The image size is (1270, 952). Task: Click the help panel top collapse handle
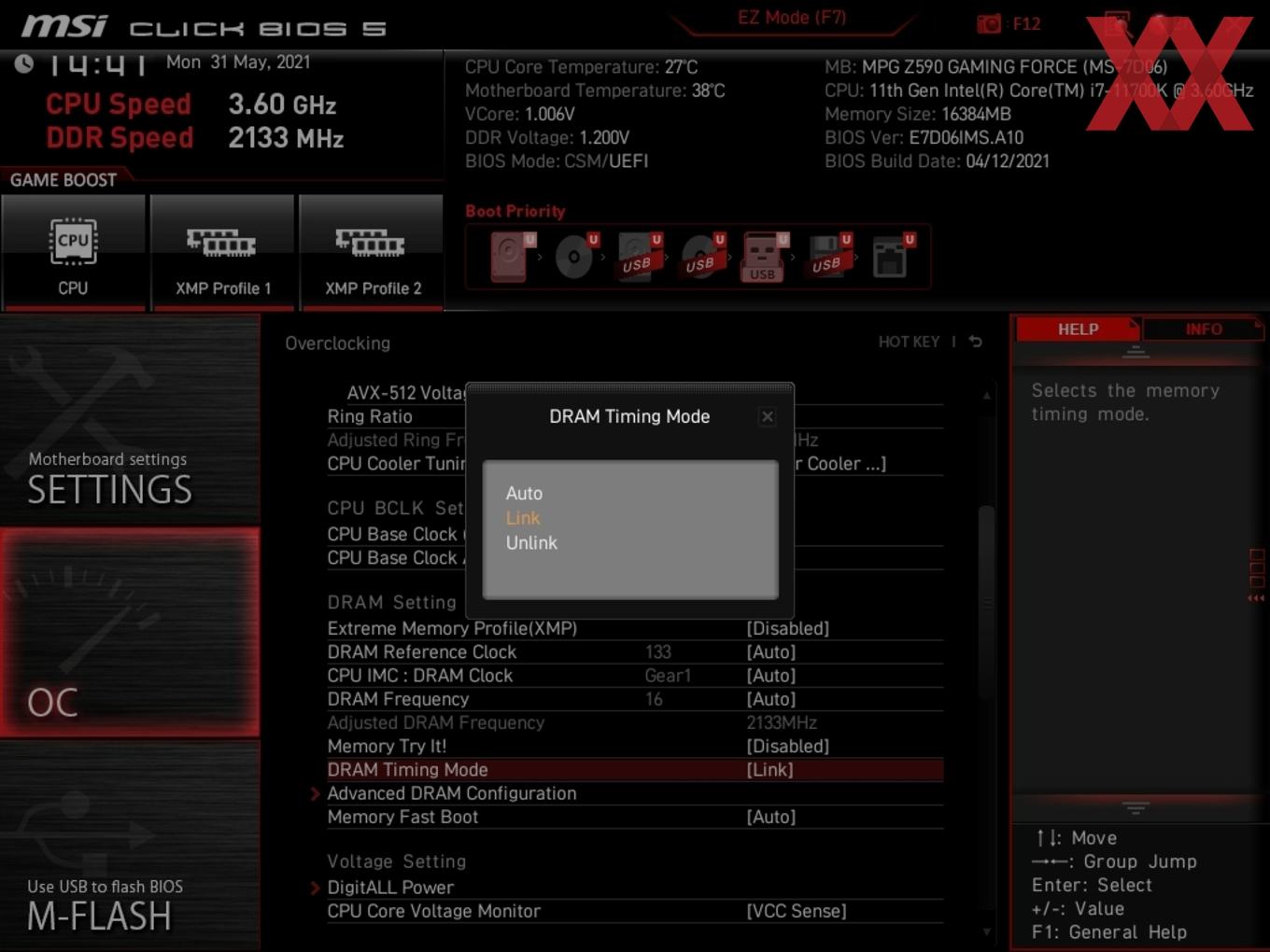[x=1136, y=352]
